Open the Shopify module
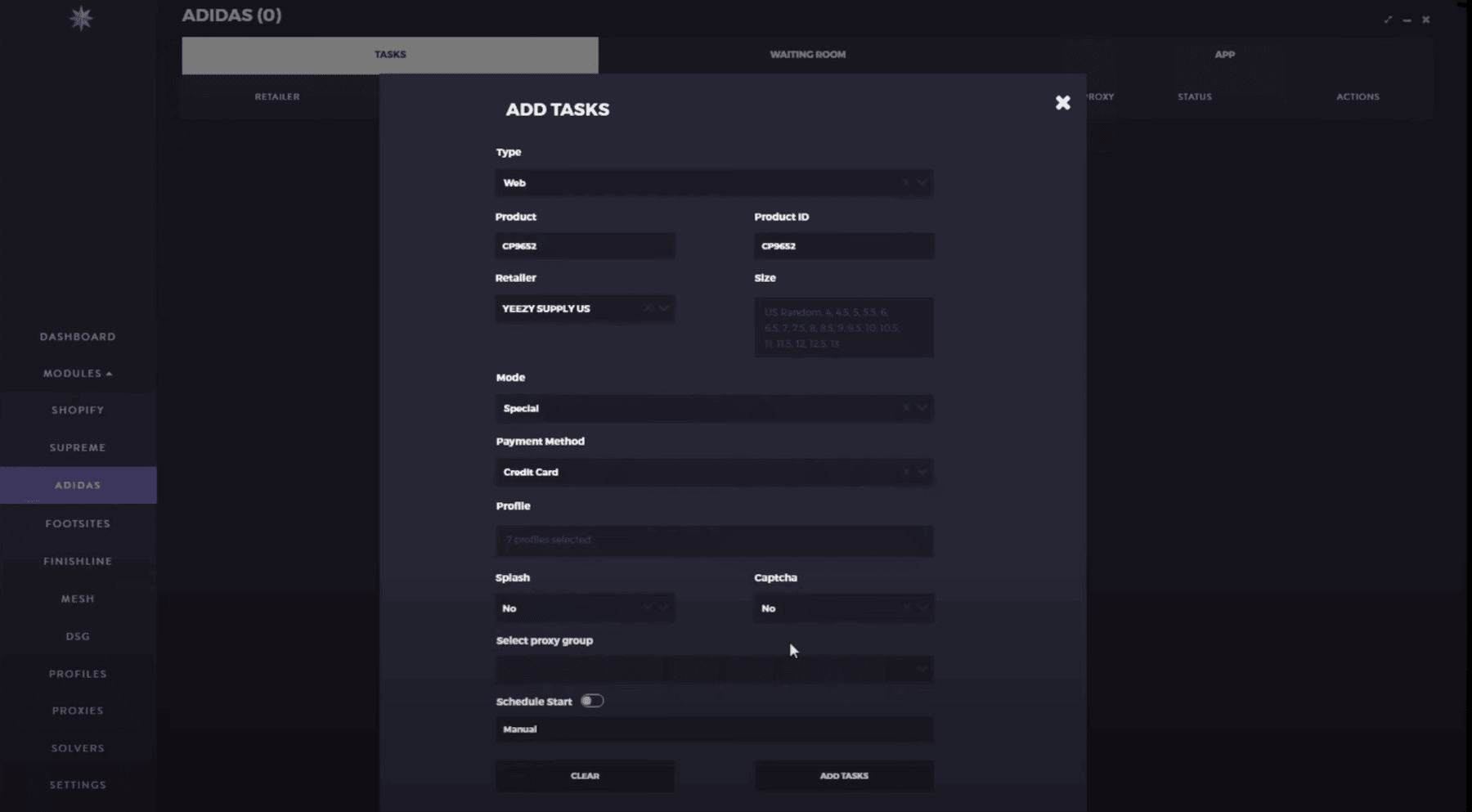The height and width of the screenshot is (812, 1472). (x=78, y=410)
